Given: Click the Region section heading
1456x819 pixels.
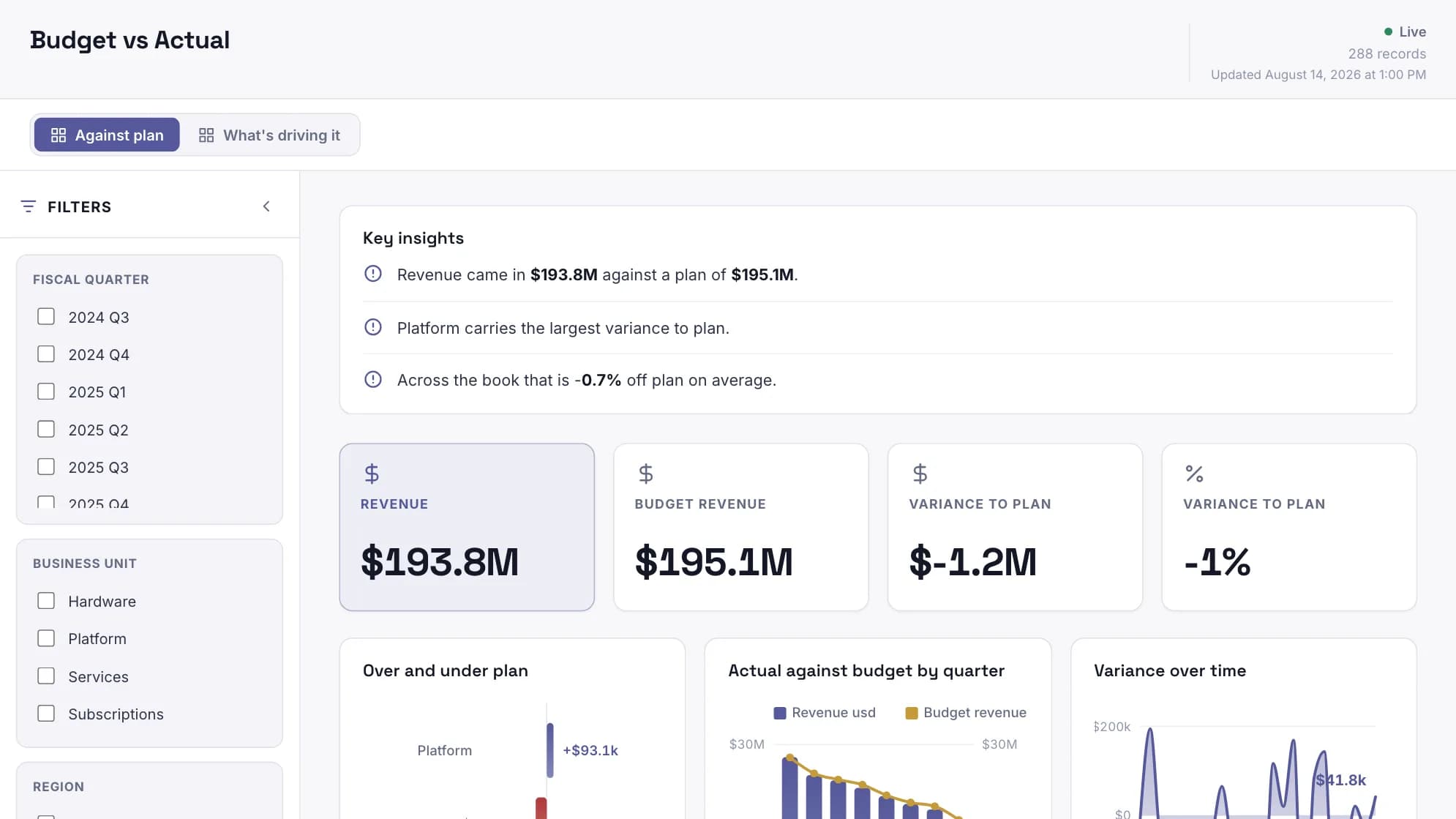Looking at the screenshot, I should 59,787.
